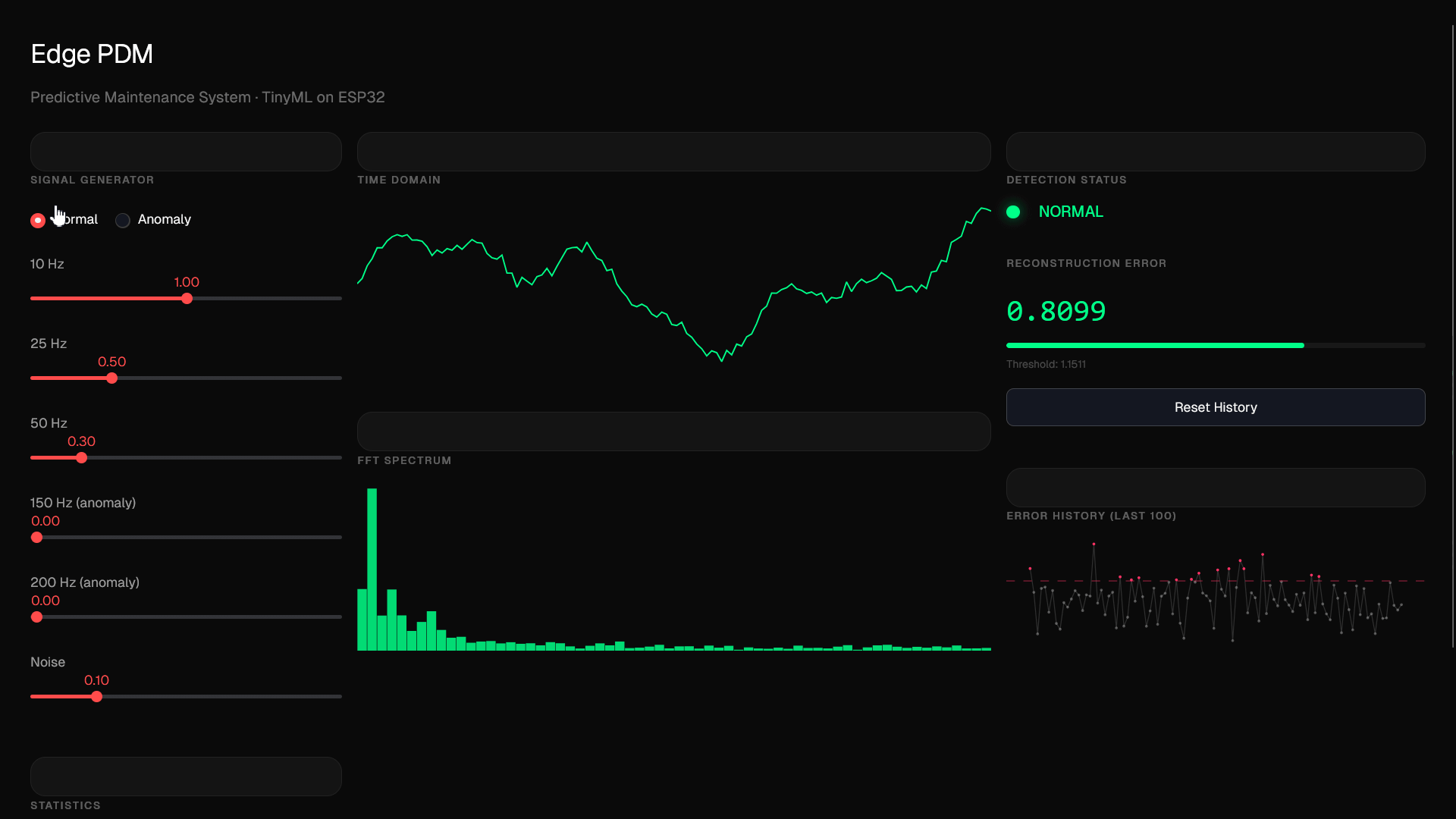Click the 50 Hz slider thumb
The width and height of the screenshot is (1456, 819).
82,458
